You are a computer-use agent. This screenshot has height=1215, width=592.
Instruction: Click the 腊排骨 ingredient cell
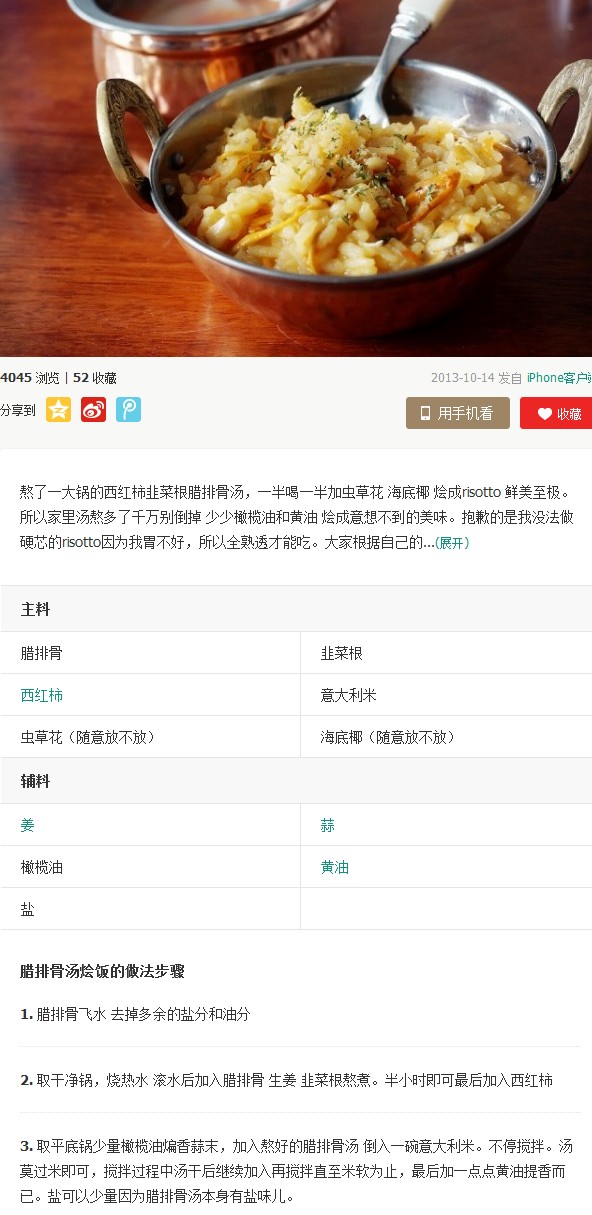pos(150,653)
